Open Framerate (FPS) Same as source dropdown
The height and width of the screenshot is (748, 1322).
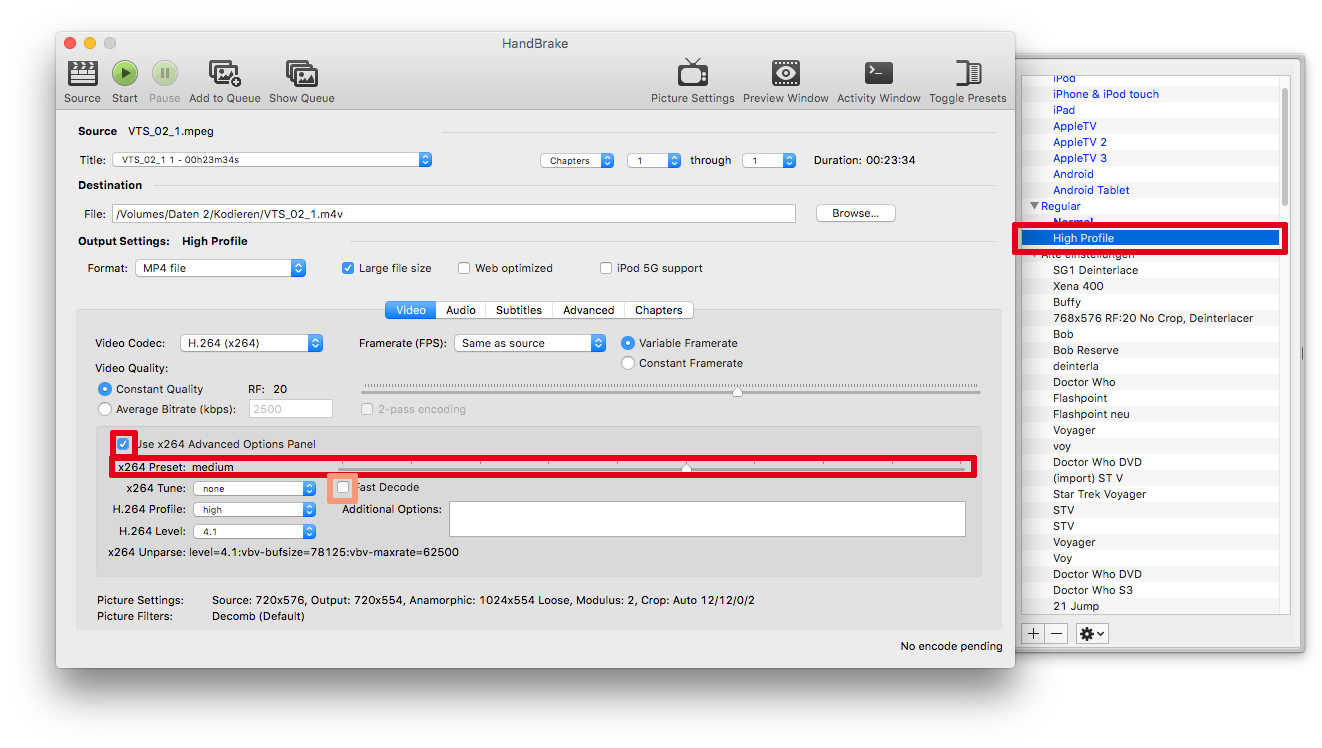pos(530,343)
